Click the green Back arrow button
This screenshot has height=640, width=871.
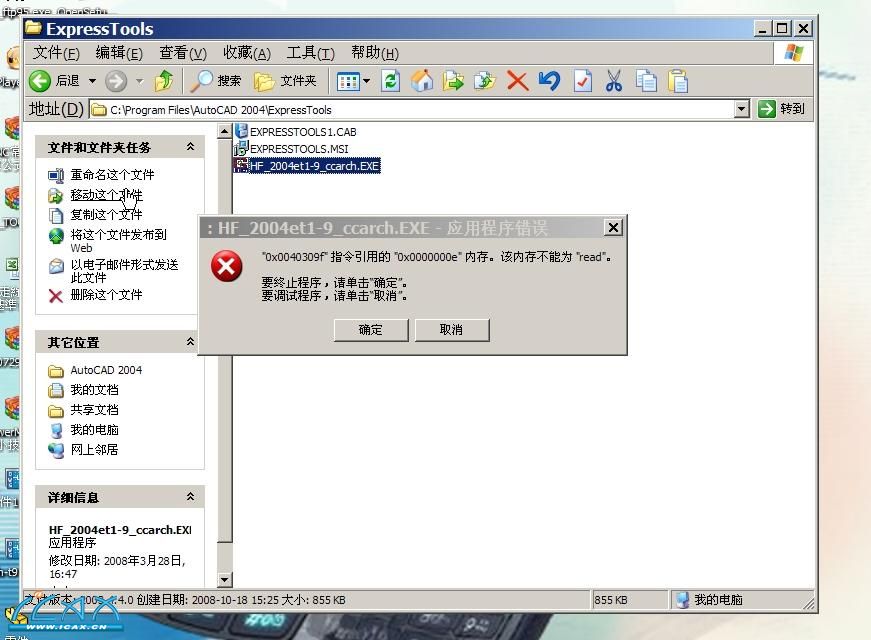tap(40, 81)
